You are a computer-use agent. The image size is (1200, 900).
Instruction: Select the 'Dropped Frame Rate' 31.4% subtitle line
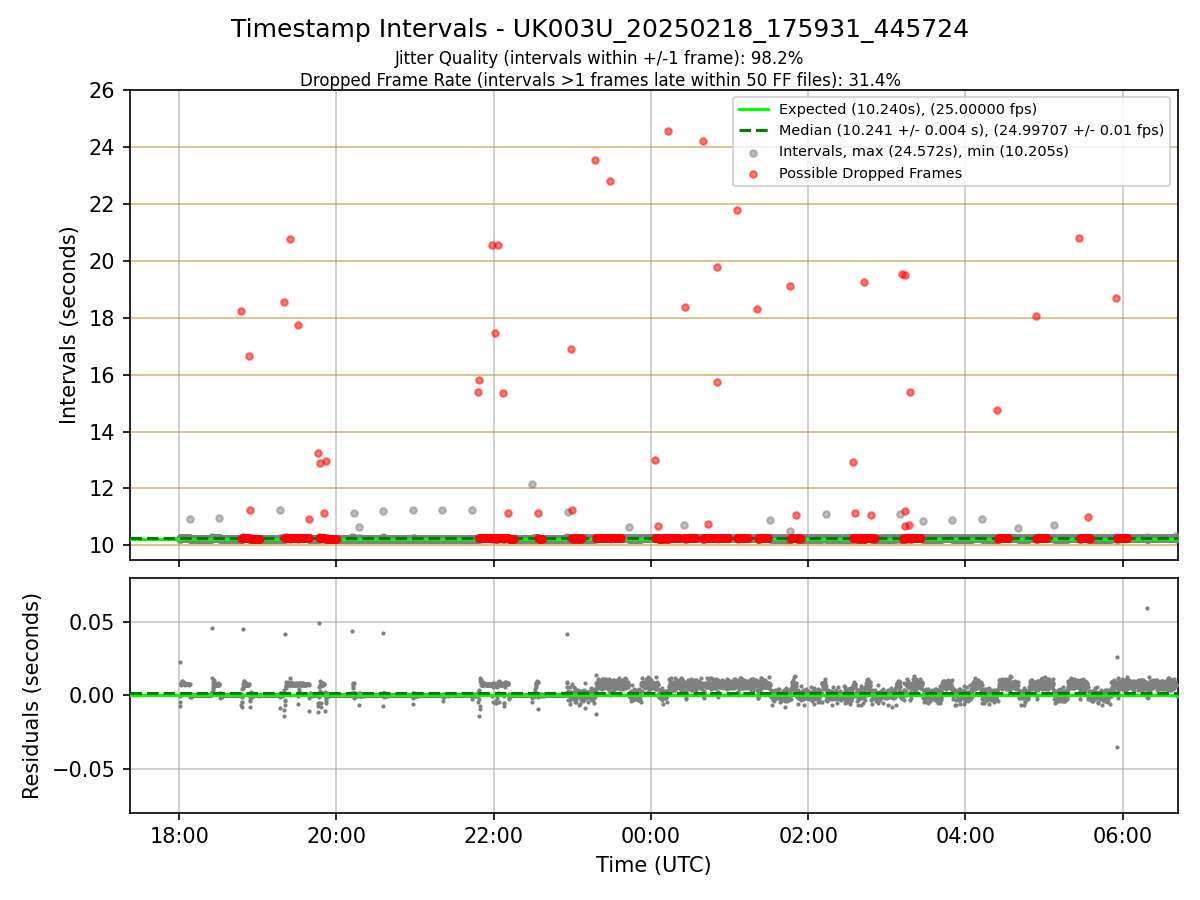tap(600, 80)
